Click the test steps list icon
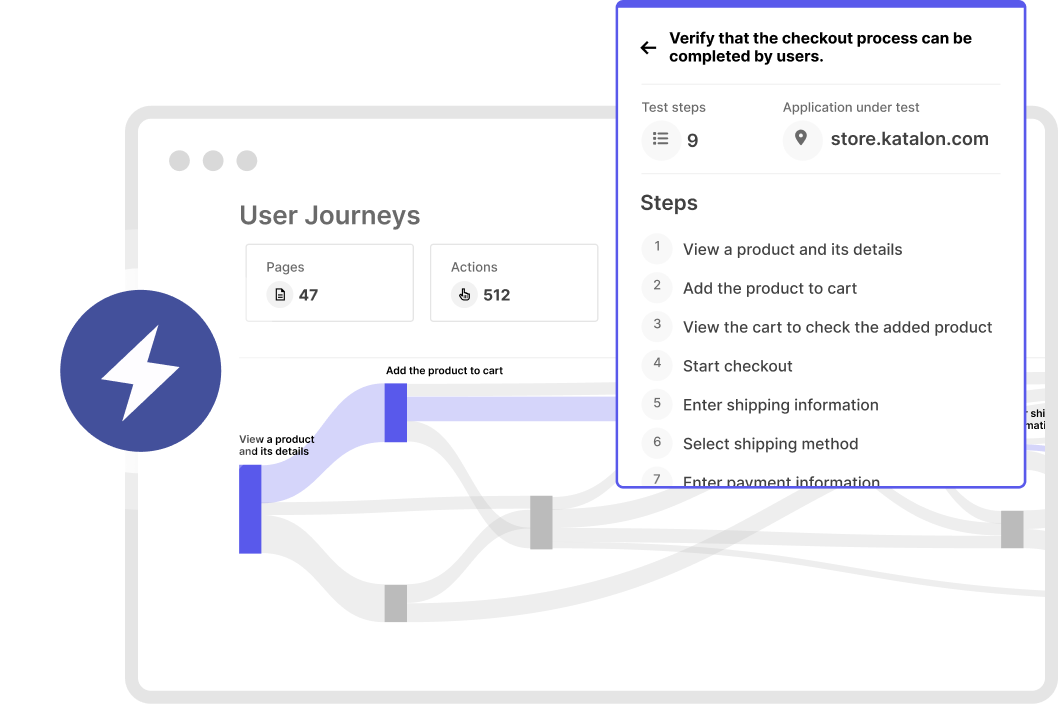The height and width of the screenshot is (704, 1058). coord(660,140)
